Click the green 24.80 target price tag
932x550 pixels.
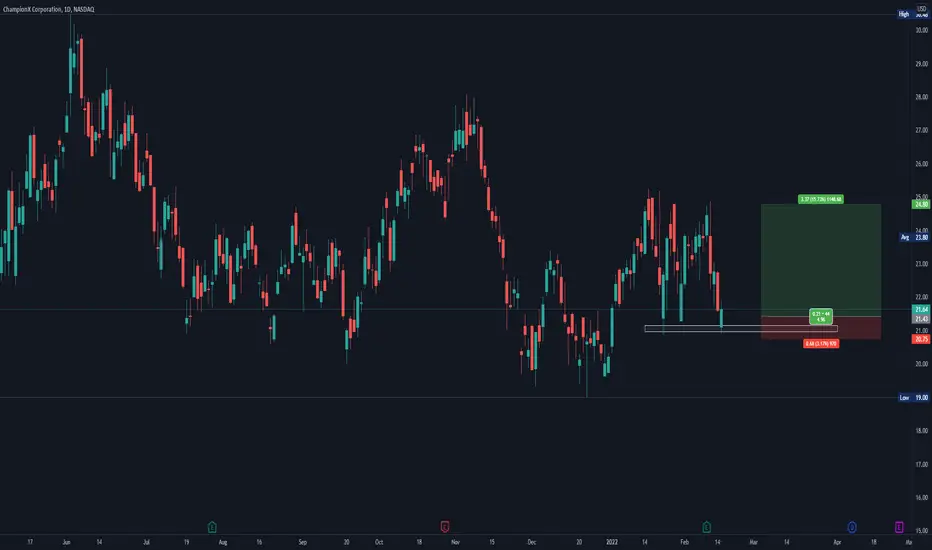coord(921,204)
